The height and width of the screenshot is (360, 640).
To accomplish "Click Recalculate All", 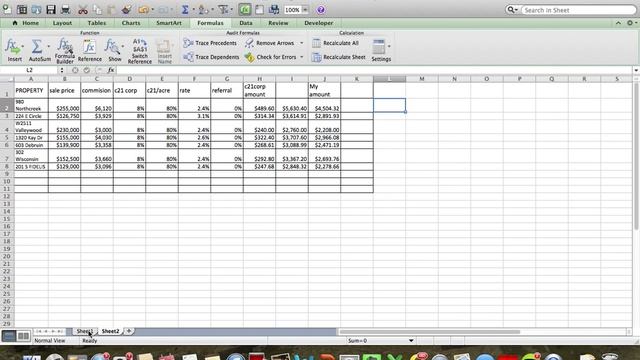I will tap(336, 43).
